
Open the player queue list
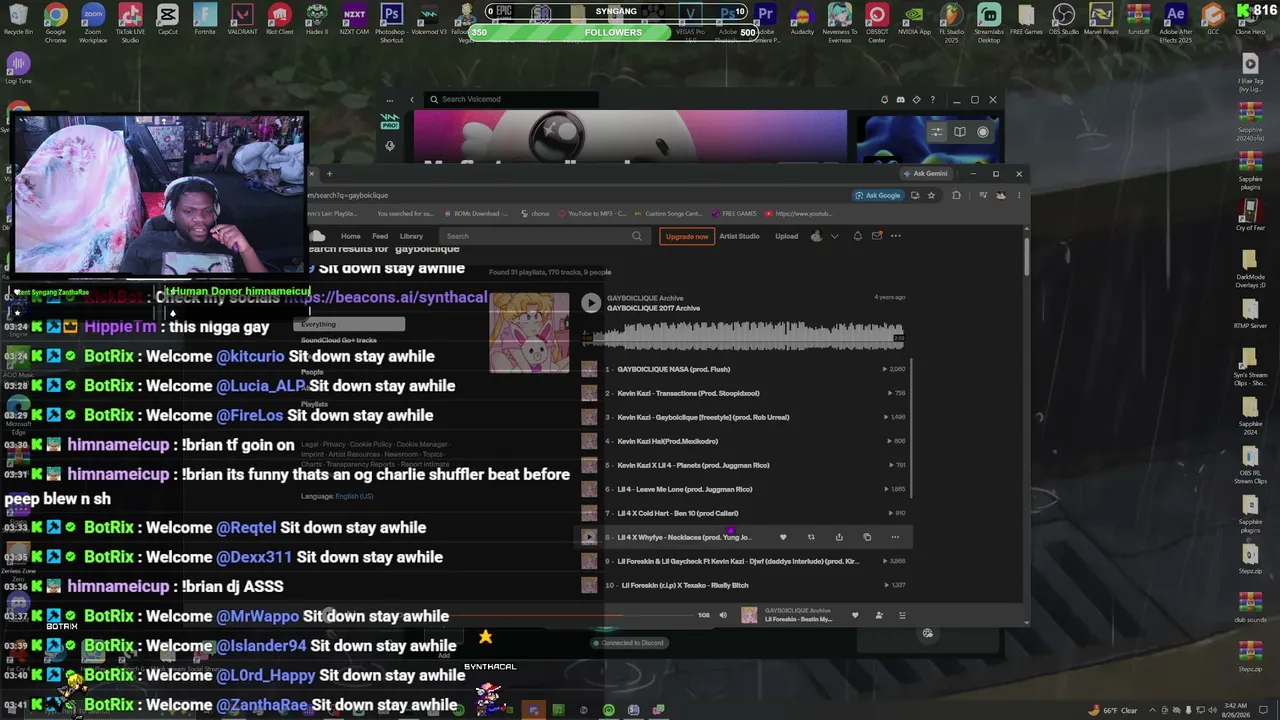[902, 615]
